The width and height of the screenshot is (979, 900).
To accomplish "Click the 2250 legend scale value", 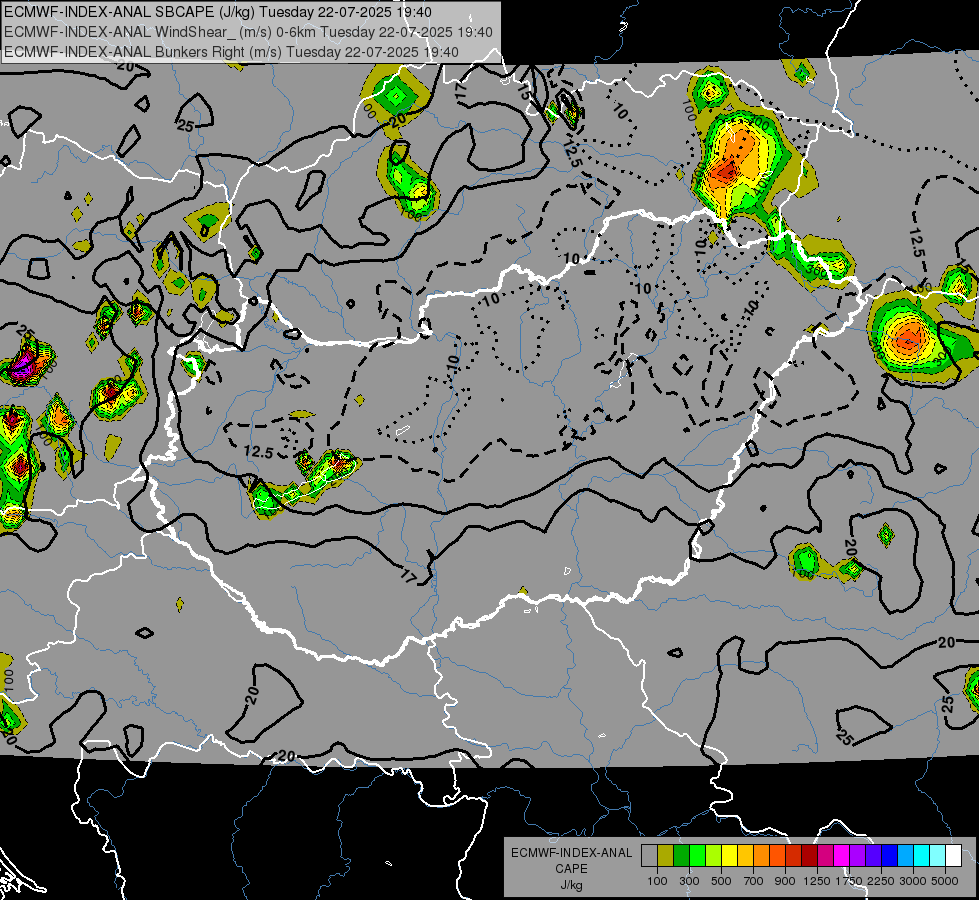I will (881, 881).
